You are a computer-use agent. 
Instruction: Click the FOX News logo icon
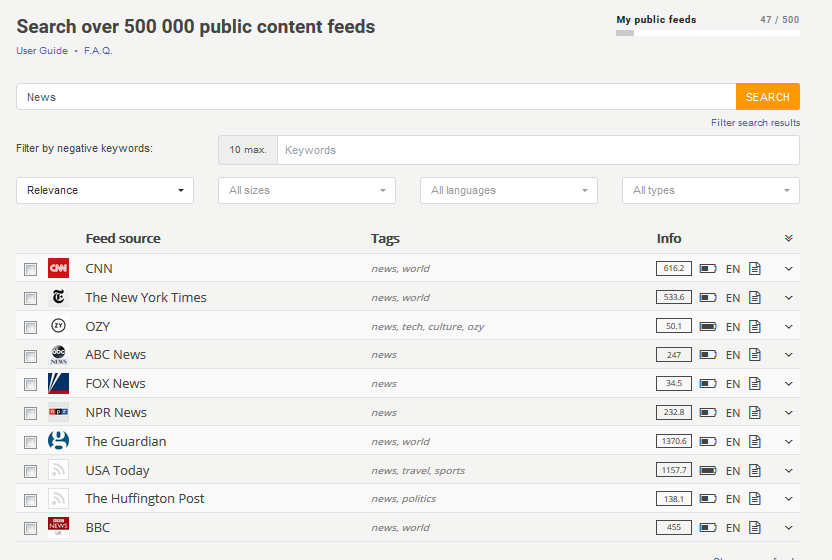(58, 383)
